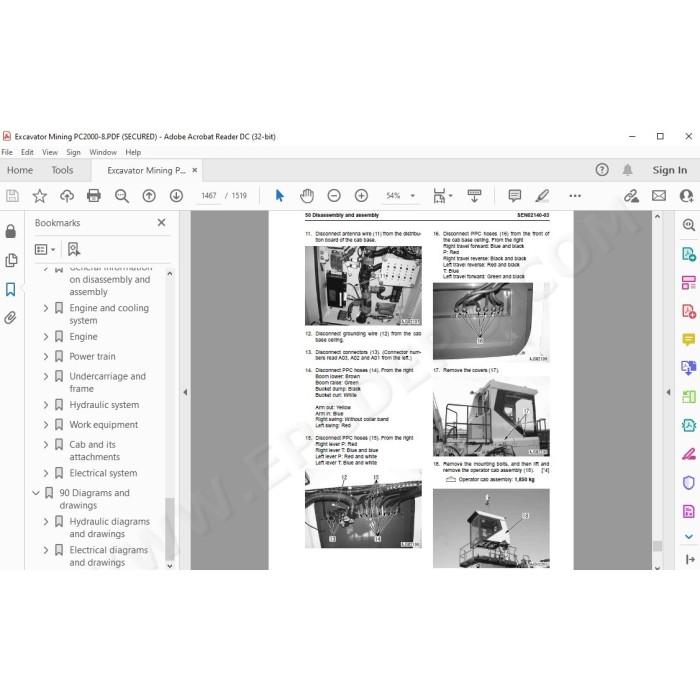Add a comment sticky note
This screenshot has height=700, width=700.
point(515,196)
